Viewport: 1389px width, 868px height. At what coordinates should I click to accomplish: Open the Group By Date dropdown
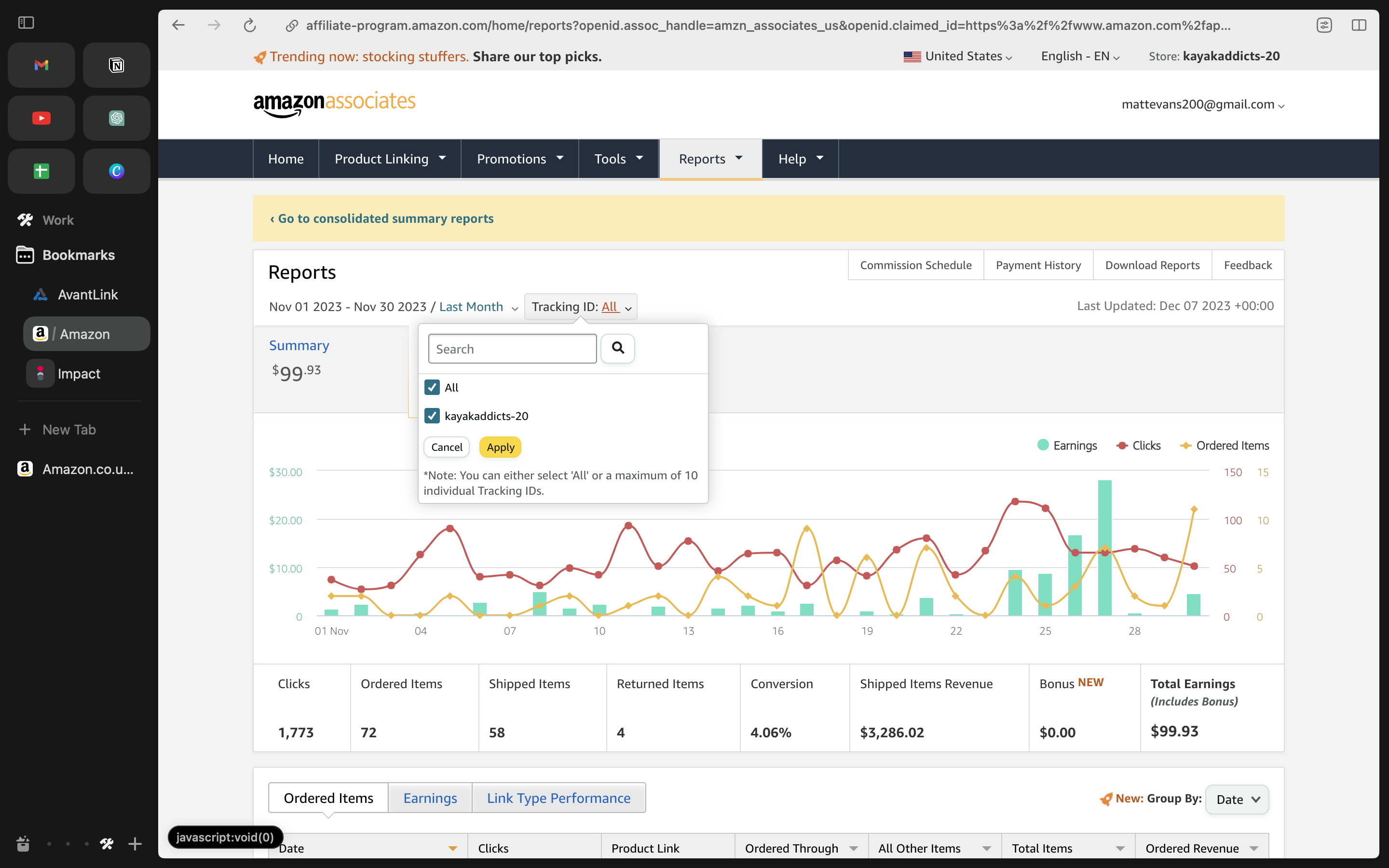point(1237,799)
